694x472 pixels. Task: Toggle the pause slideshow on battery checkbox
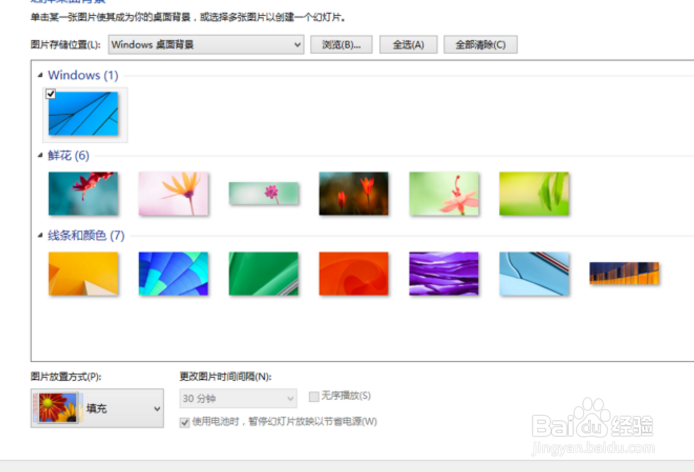click(x=185, y=422)
